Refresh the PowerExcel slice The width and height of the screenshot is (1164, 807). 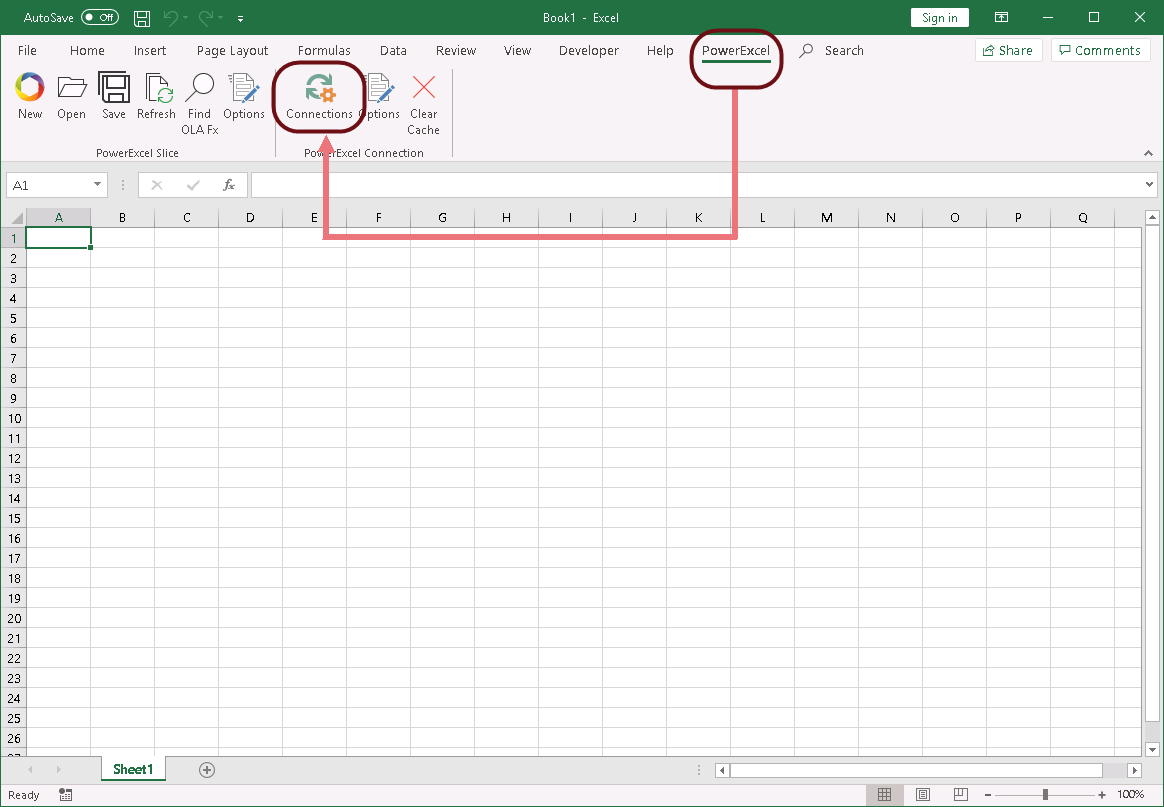(156, 95)
